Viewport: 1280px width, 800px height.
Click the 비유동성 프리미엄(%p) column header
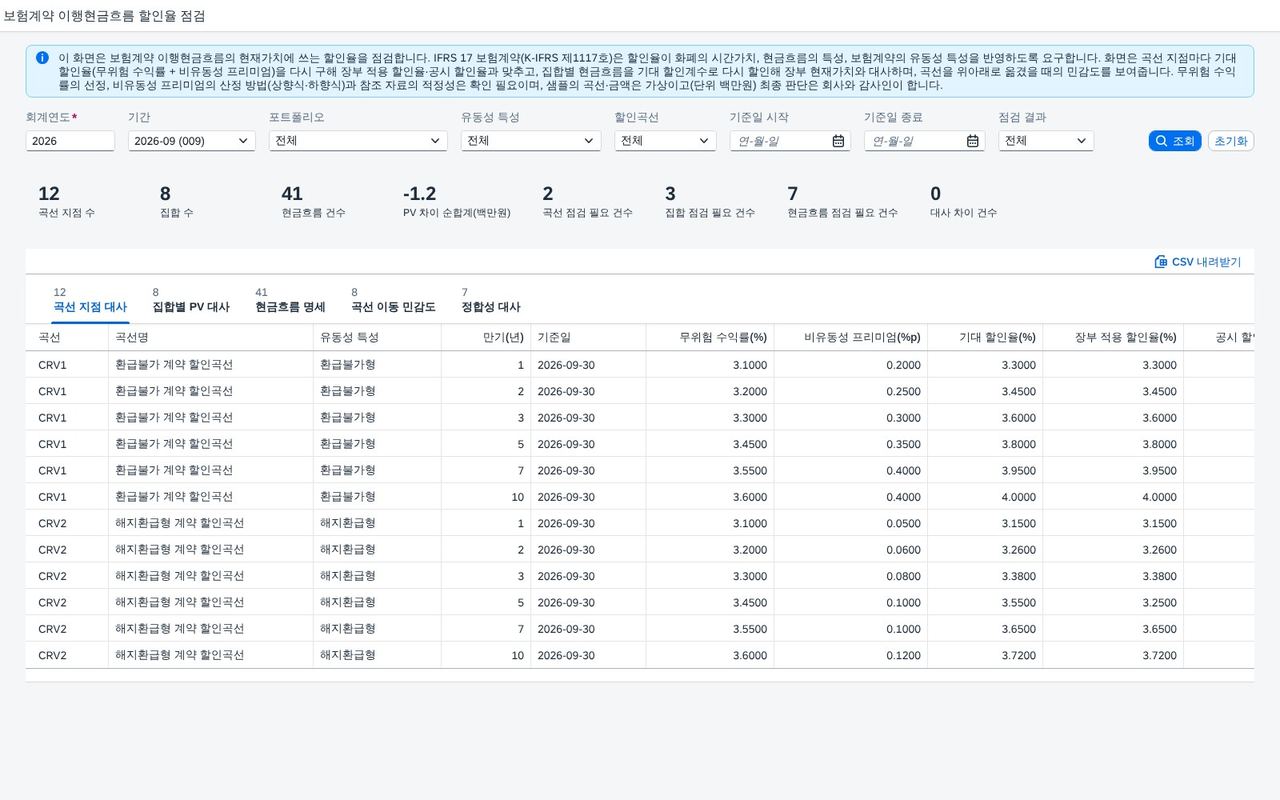[850, 338]
